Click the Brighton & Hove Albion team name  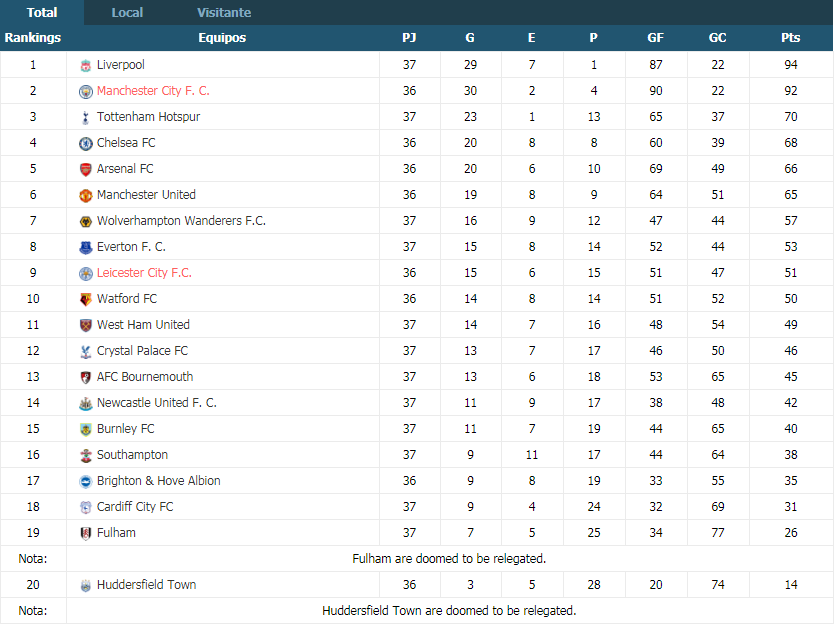[x=159, y=481]
